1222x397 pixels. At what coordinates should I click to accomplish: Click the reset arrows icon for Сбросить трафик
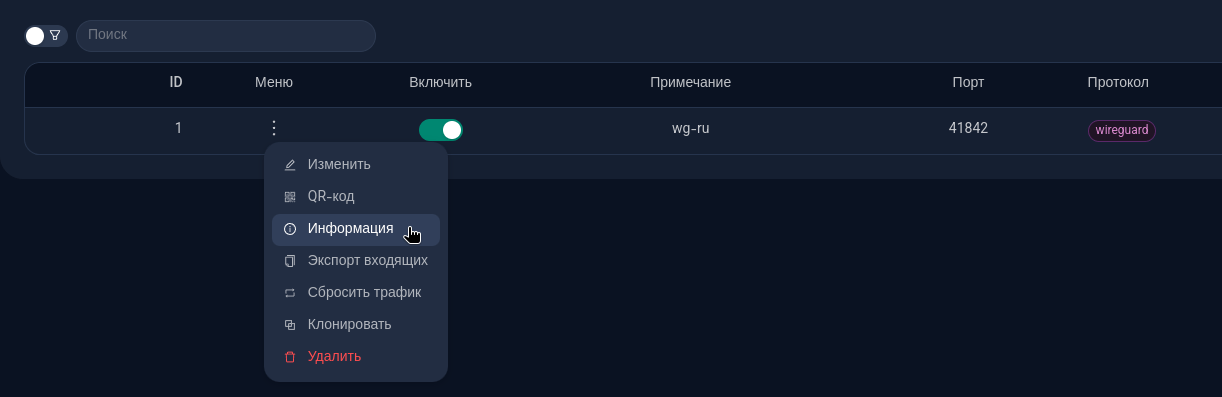pos(290,293)
